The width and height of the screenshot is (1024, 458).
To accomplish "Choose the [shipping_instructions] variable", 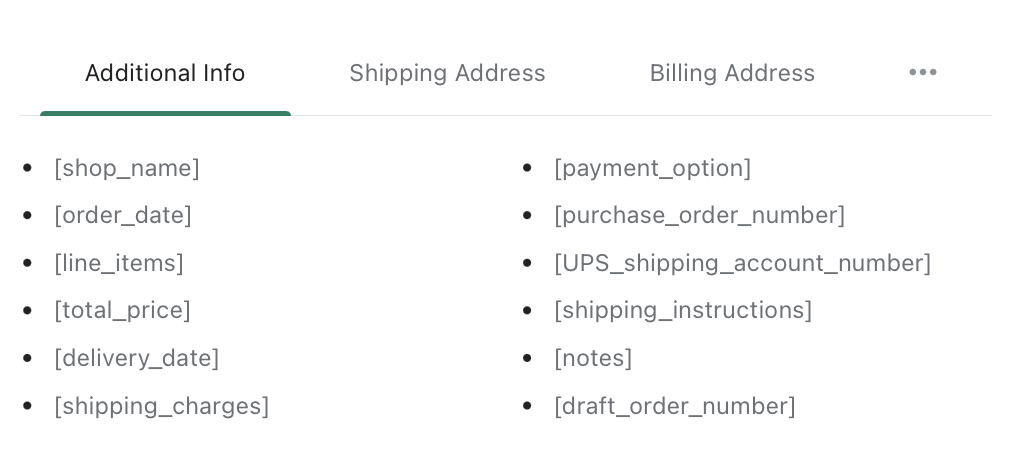I will pyautogui.click(x=683, y=310).
